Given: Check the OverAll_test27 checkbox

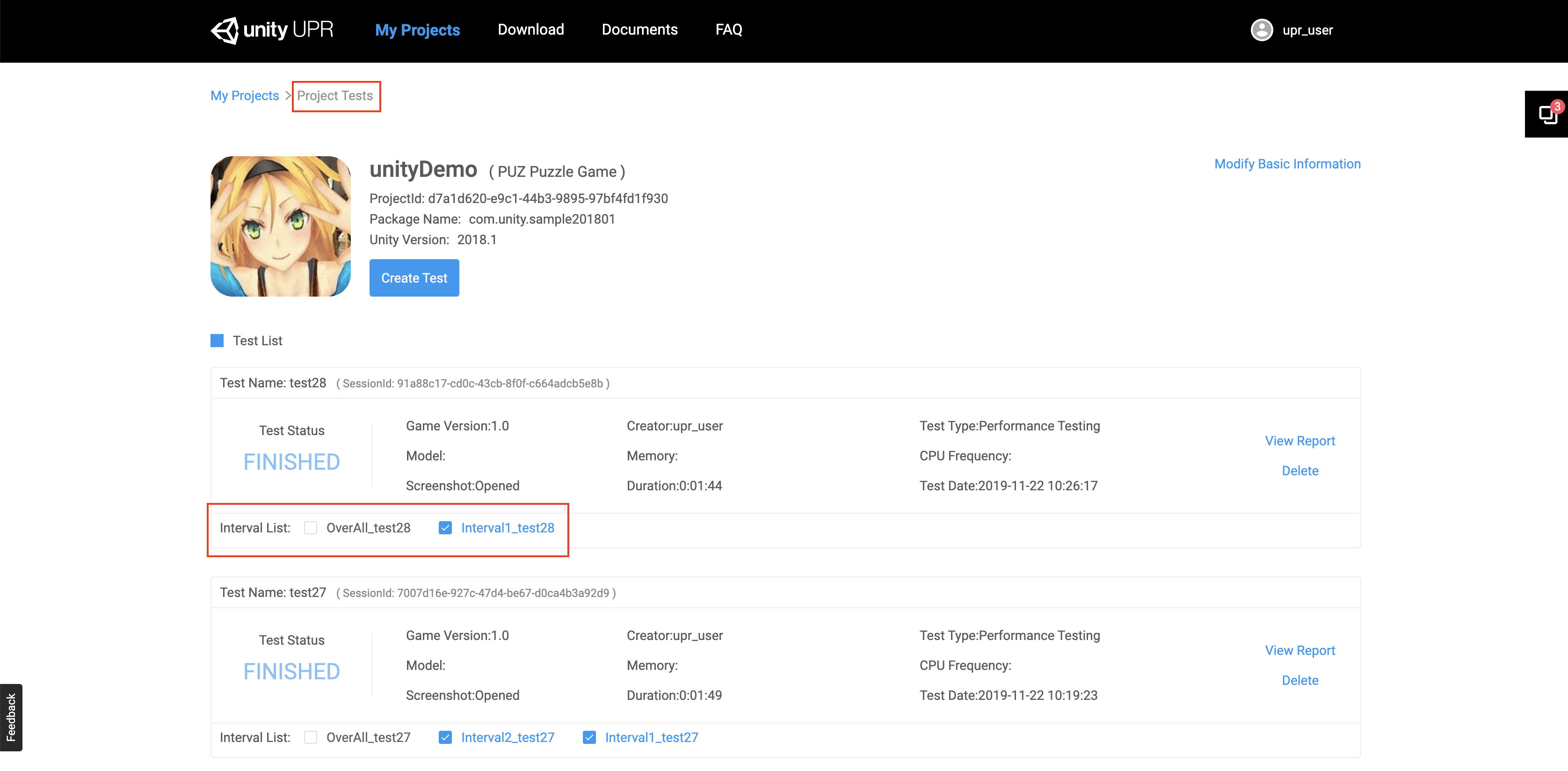Looking at the screenshot, I should coord(311,737).
